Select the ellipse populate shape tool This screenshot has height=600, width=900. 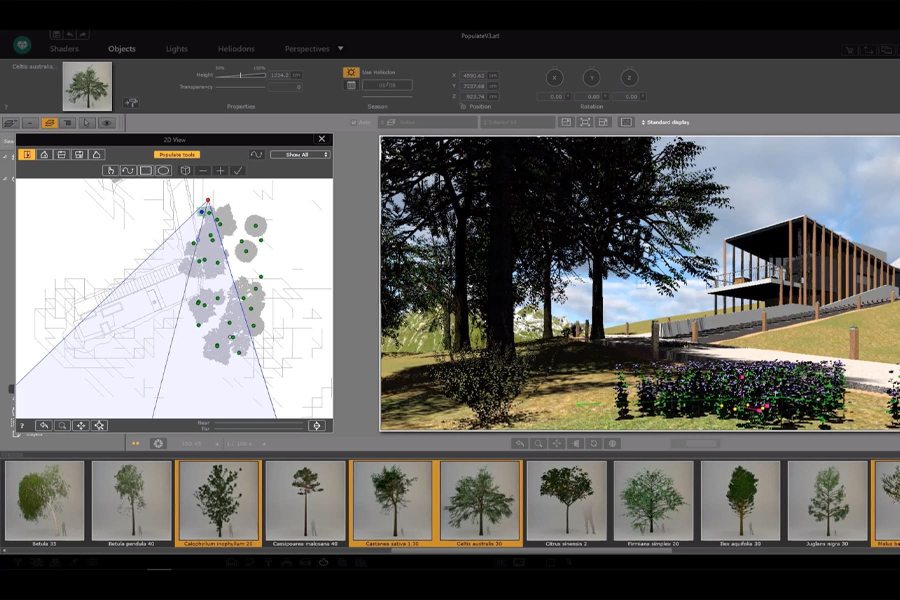coord(163,171)
